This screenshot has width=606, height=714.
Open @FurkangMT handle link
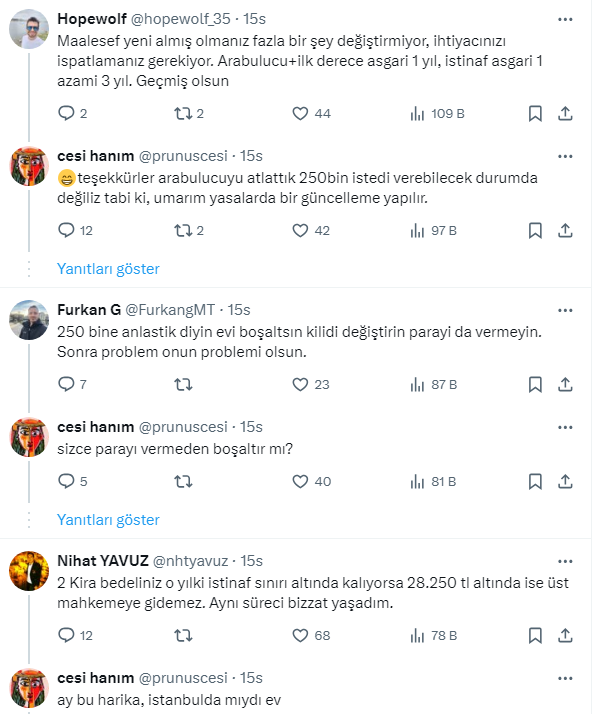(172, 309)
